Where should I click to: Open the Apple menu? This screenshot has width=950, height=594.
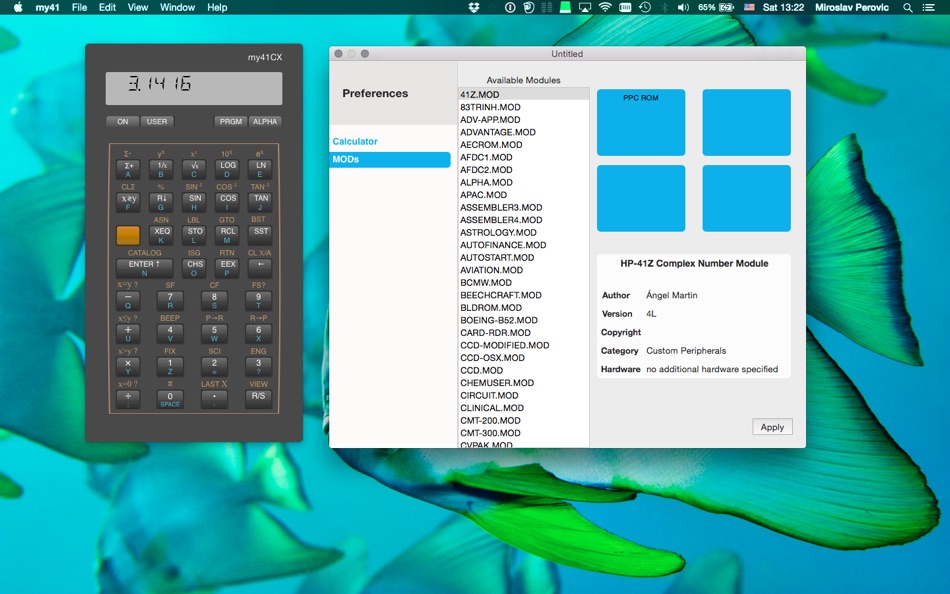pos(18,7)
